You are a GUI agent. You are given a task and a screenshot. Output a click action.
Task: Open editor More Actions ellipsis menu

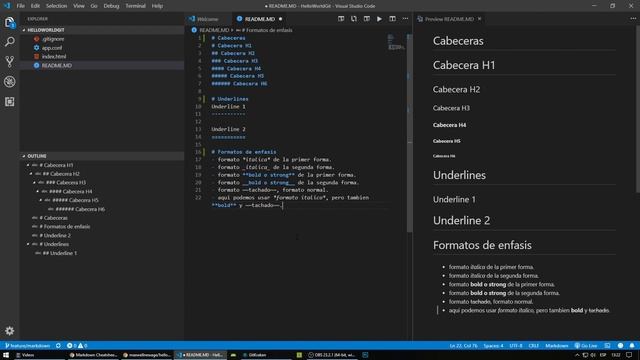405,19
